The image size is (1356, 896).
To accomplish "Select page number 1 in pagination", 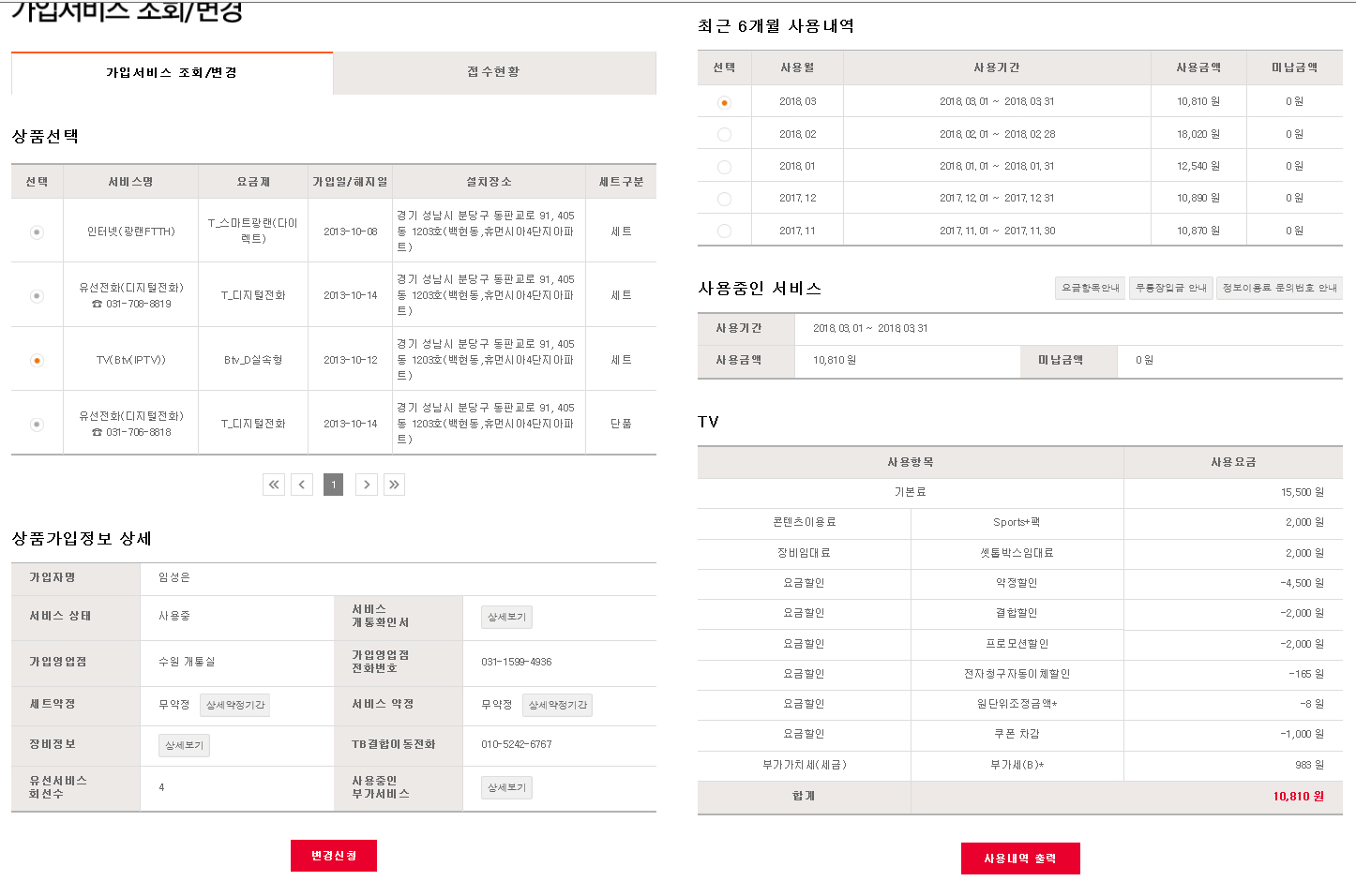I will tap(333, 485).
